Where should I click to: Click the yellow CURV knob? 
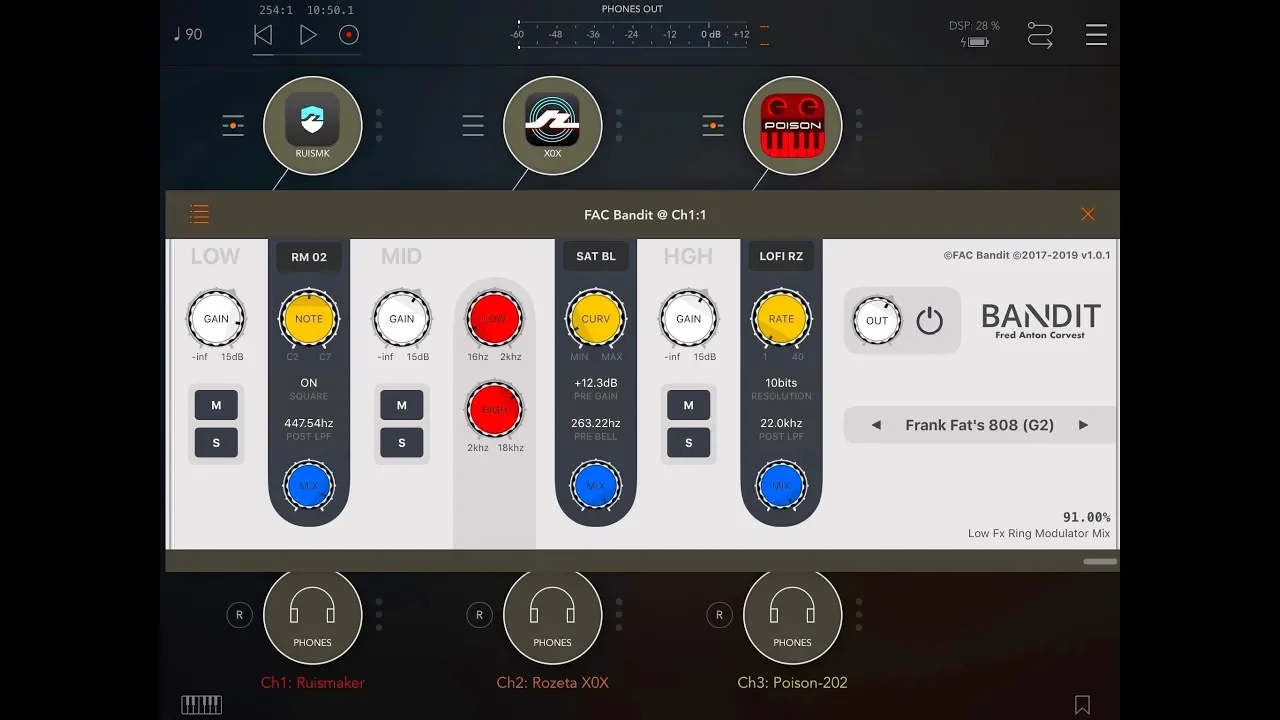pyautogui.click(x=596, y=319)
